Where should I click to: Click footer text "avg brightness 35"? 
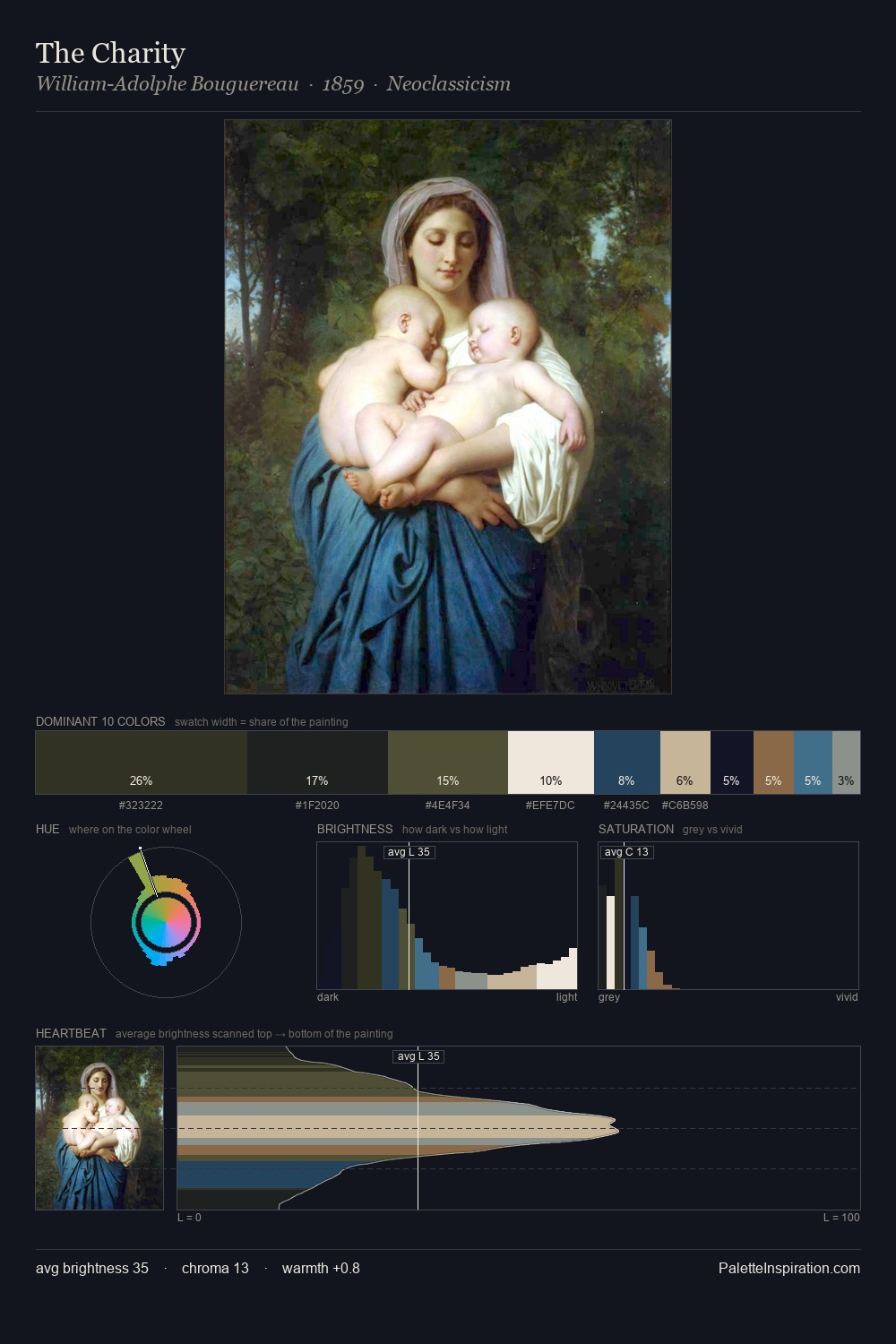(92, 1268)
